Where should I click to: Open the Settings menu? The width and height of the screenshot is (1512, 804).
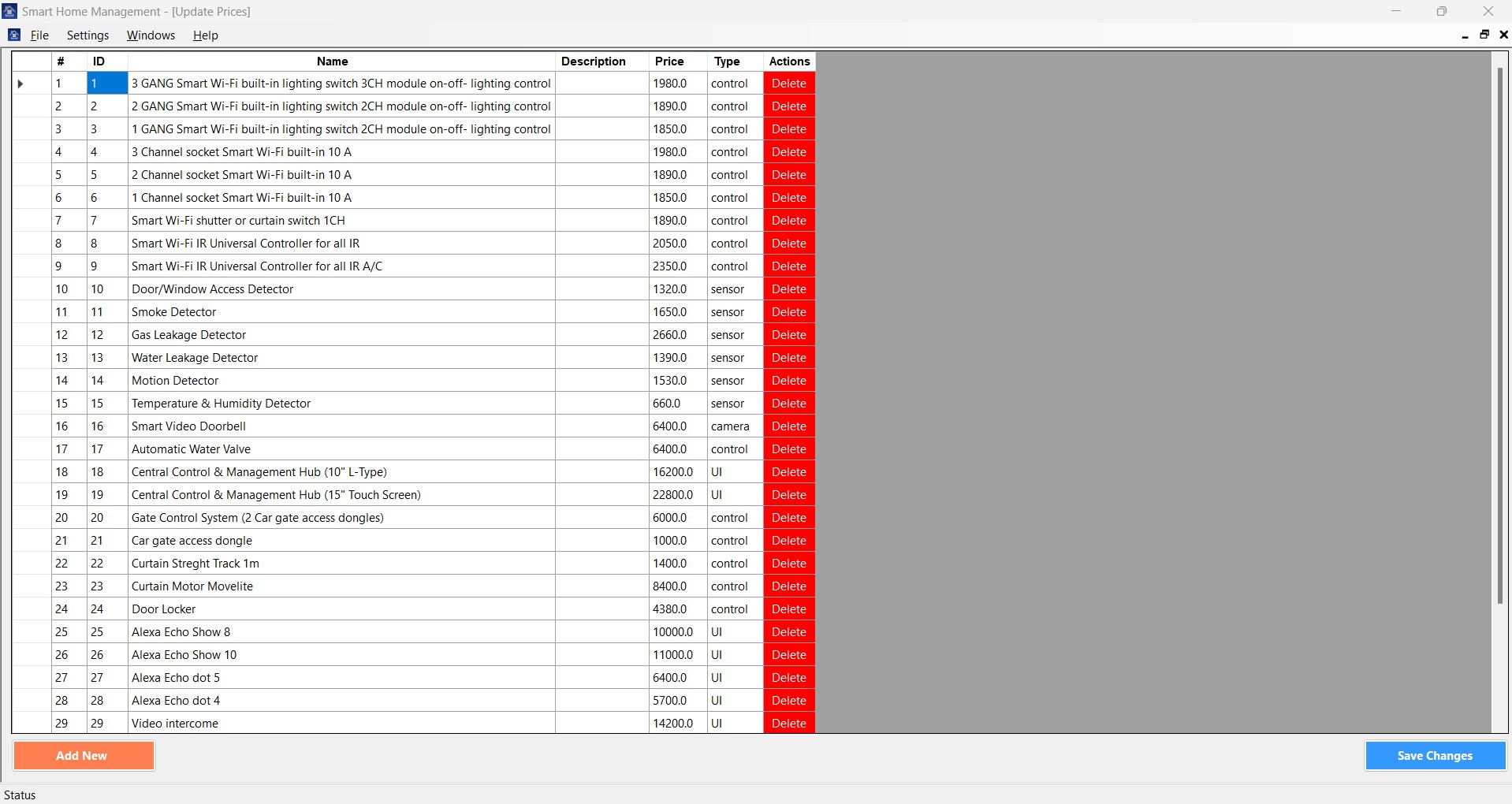click(x=88, y=35)
